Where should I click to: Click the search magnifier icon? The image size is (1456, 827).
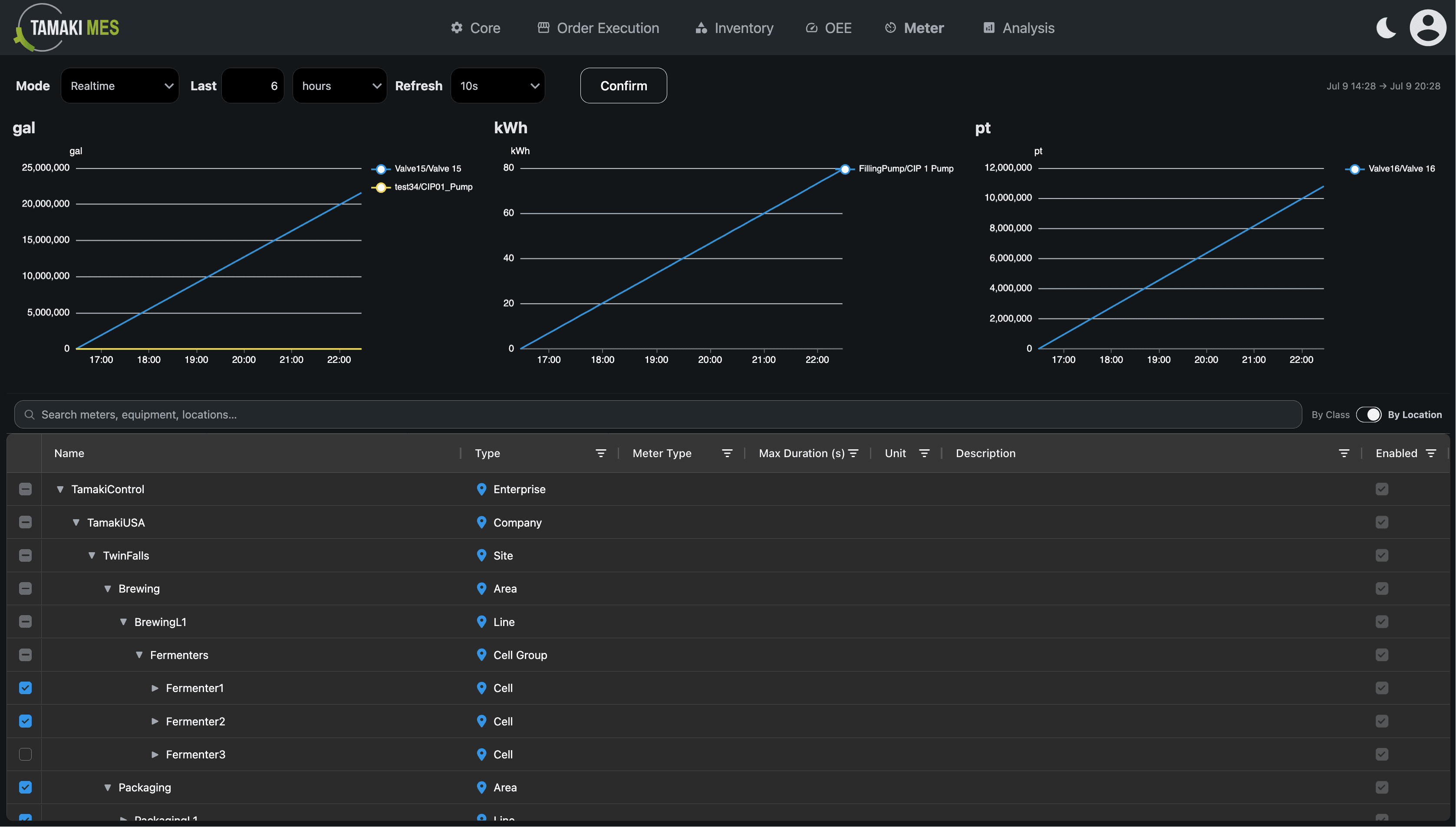coord(30,415)
